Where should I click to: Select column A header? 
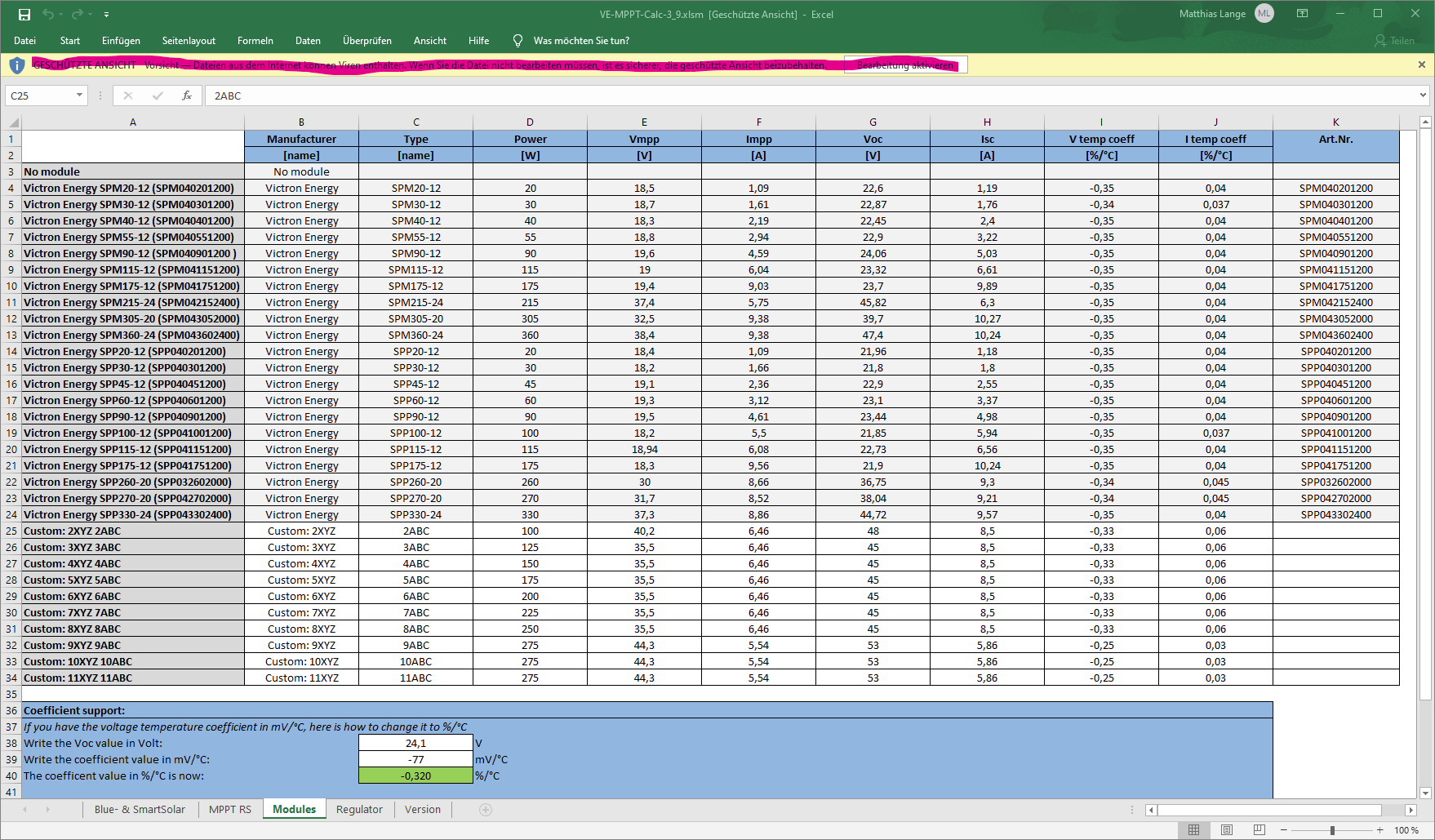[133, 122]
